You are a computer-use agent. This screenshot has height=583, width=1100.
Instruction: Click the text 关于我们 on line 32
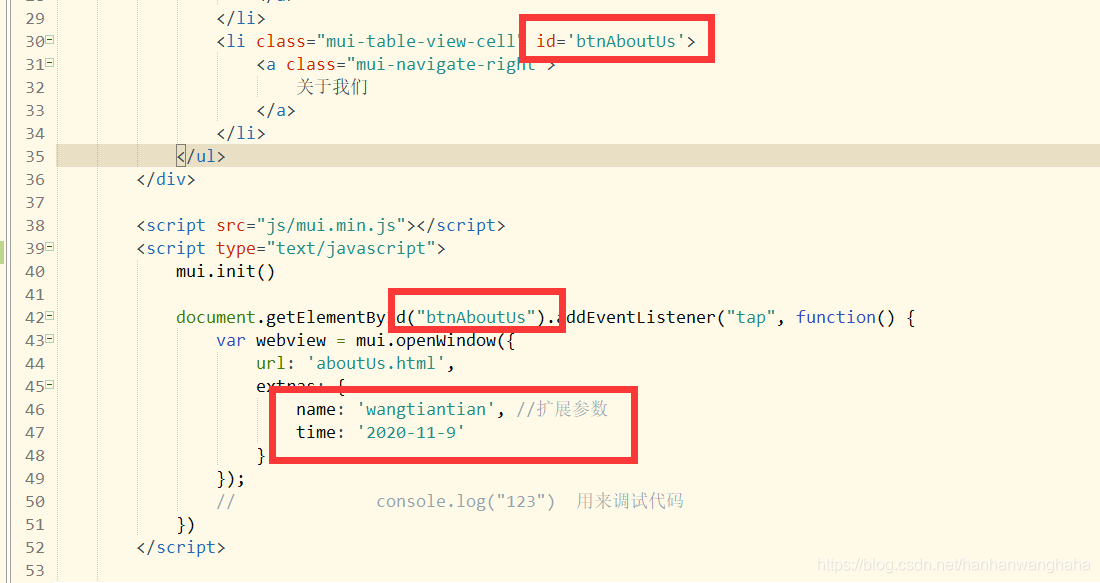(x=332, y=87)
